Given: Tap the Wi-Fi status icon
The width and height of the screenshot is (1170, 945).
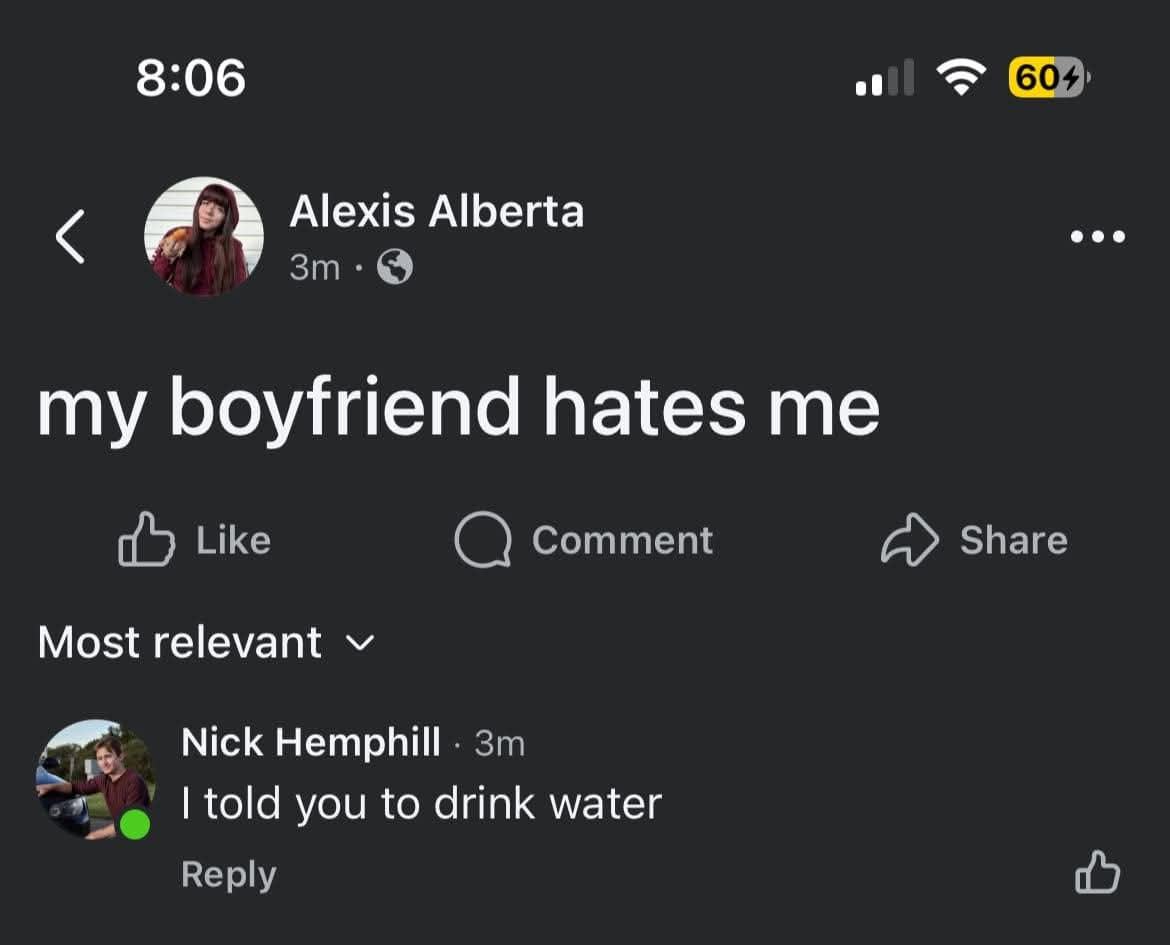Looking at the screenshot, I should (960, 77).
